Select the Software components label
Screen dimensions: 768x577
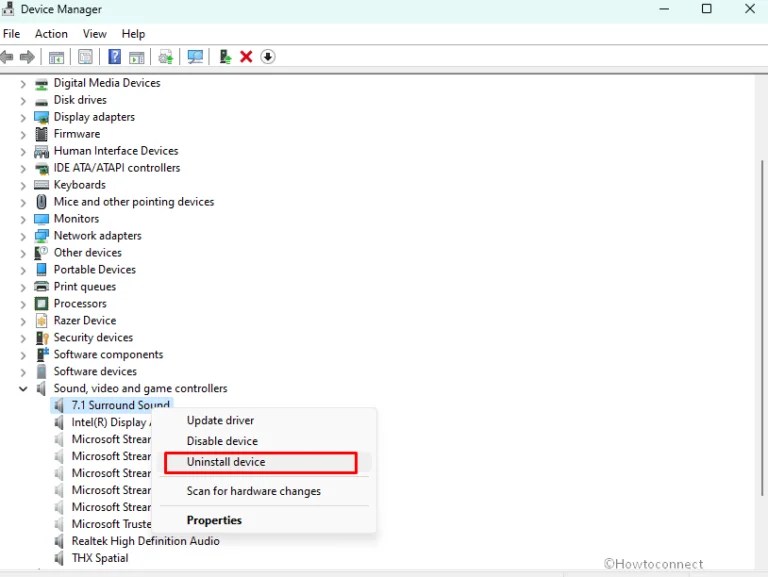pos(108,355)
